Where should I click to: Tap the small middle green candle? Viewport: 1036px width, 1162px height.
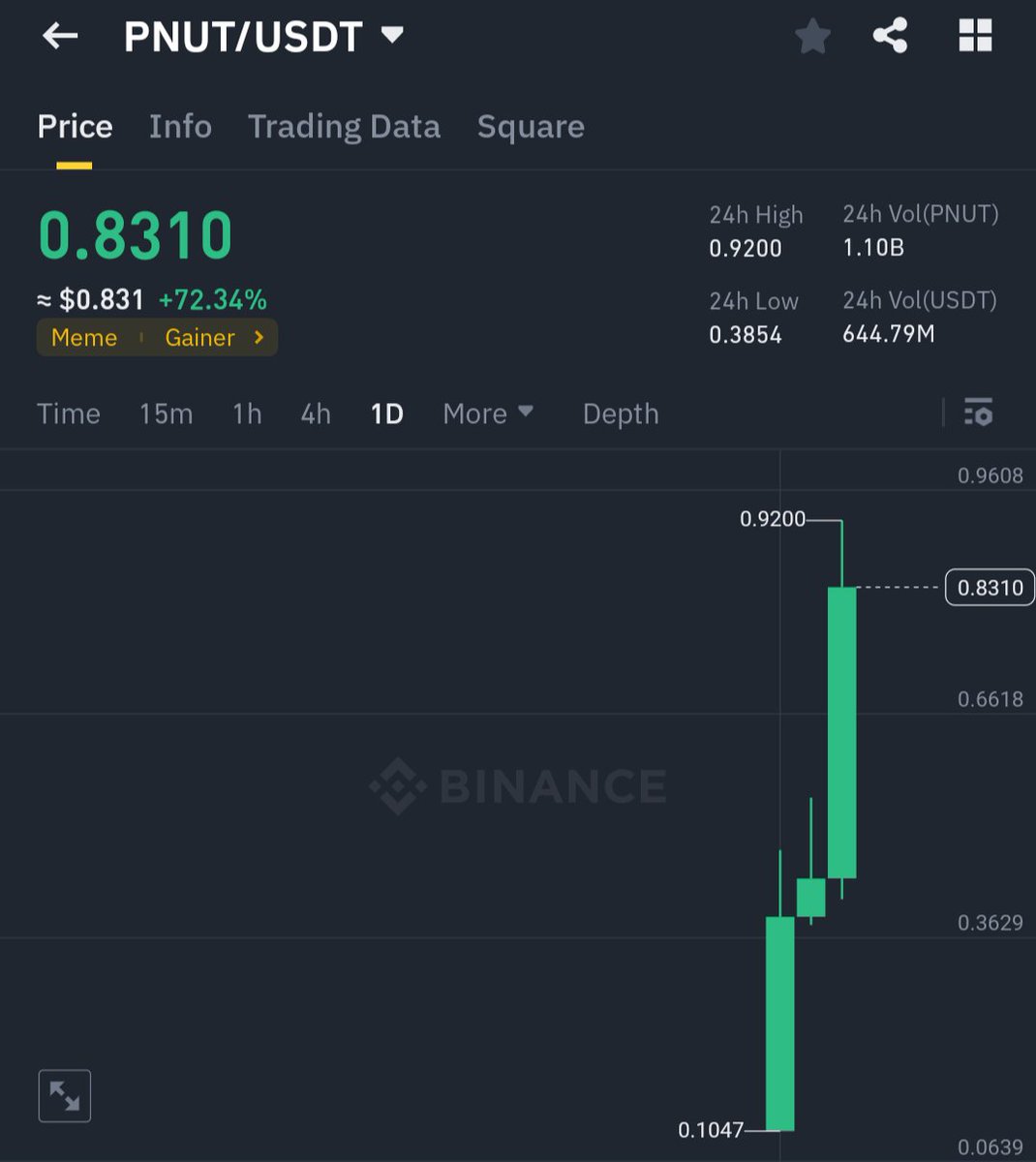[811, 898]
